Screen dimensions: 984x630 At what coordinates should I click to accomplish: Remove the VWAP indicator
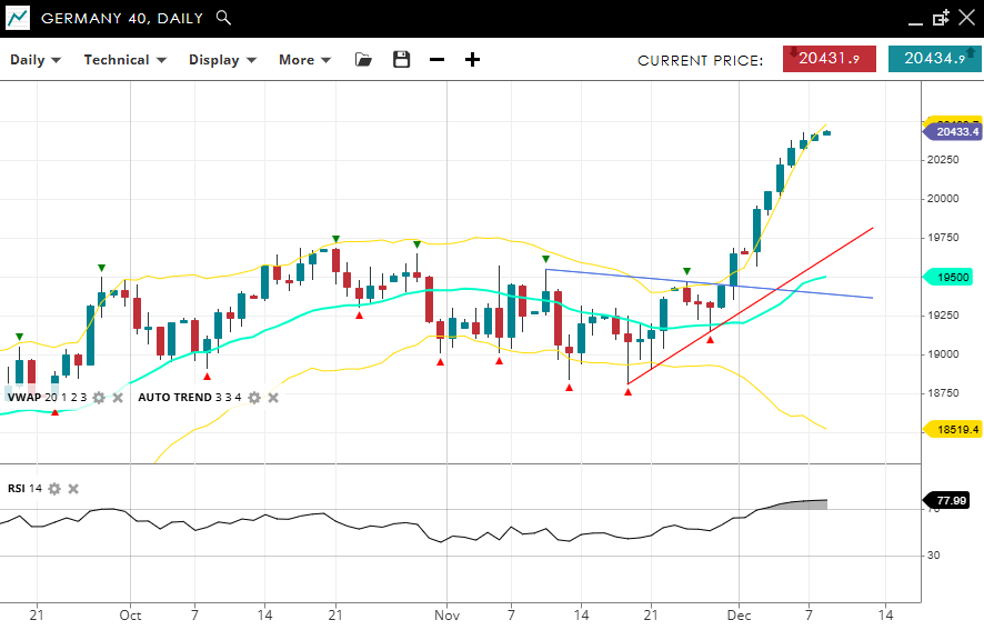pyautogui.click(x=117, y=398)
